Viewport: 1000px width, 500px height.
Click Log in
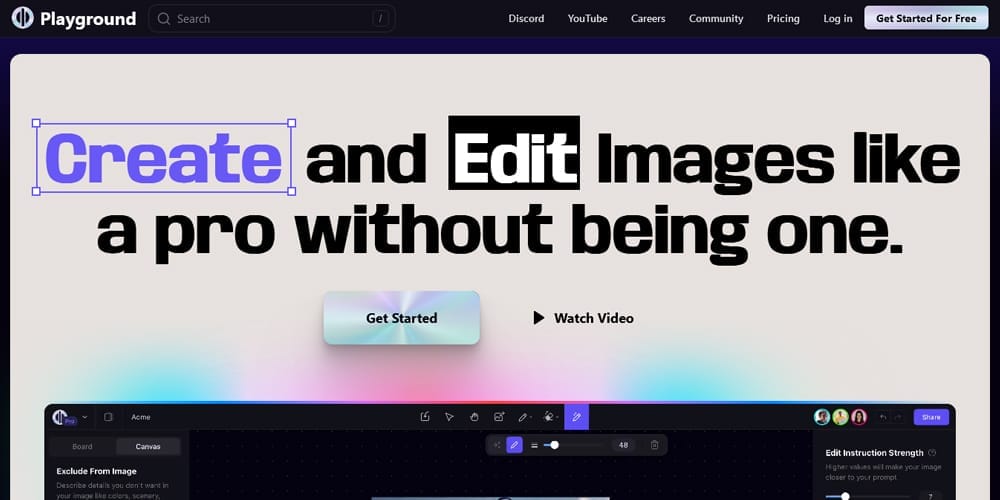click(837, 18)
